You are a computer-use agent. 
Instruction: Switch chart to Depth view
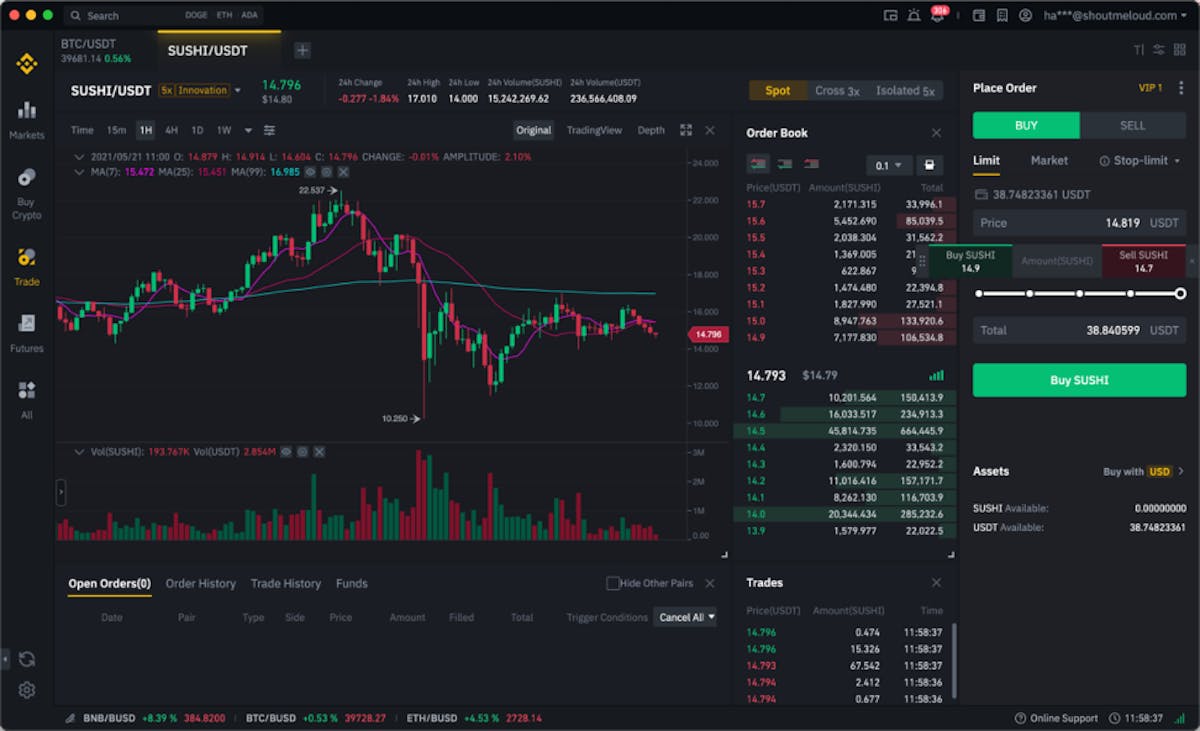(x=651, y=130)
